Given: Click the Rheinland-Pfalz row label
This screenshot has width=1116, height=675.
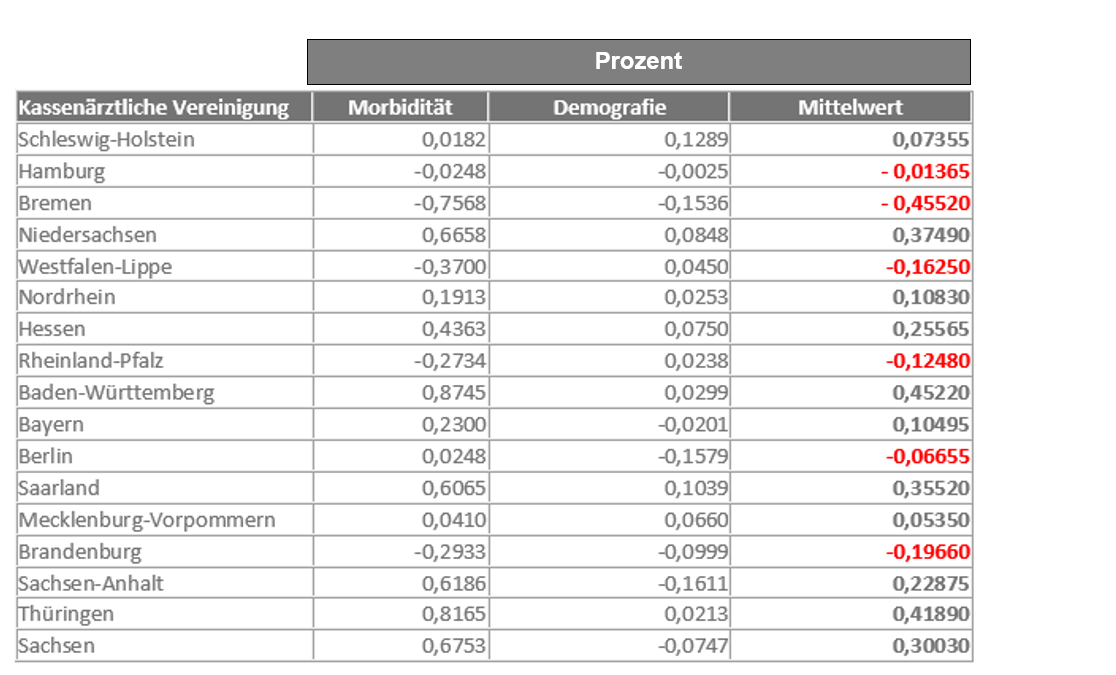Looking at the screenshot, I should pos(90,361).
